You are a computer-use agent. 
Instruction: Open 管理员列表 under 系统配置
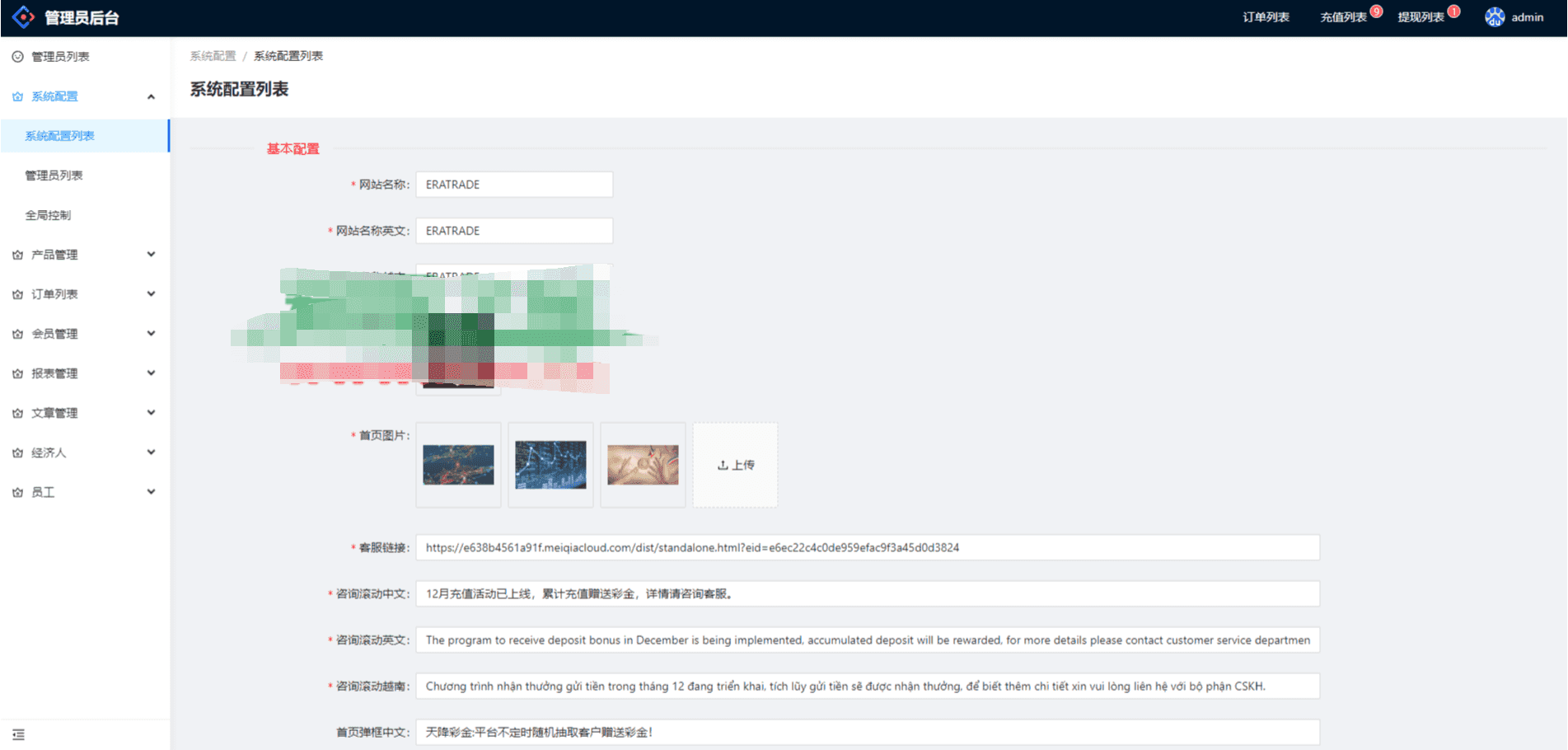pos(54,176)
